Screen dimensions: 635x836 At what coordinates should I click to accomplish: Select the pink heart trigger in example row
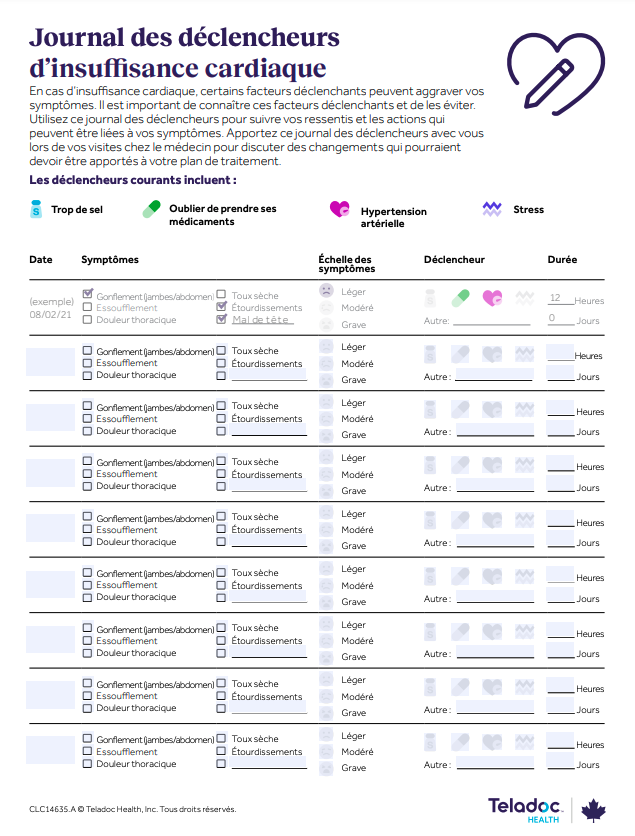492,297
